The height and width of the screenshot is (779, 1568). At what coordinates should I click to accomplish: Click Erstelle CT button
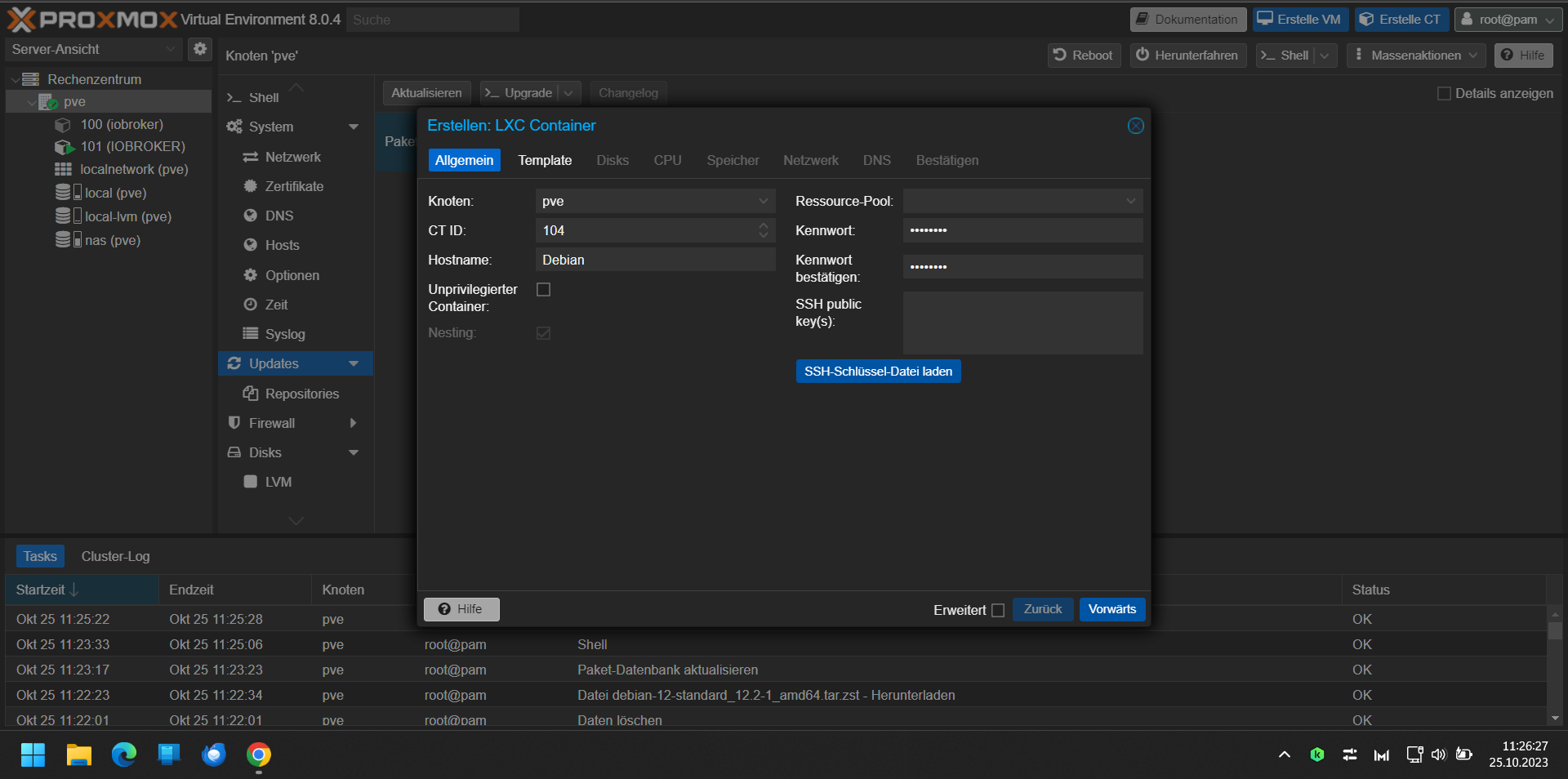pos(1401,20)
